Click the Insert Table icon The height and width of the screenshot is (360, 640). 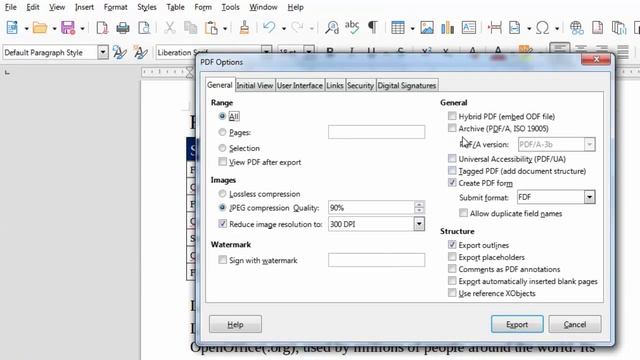point(398,28)
